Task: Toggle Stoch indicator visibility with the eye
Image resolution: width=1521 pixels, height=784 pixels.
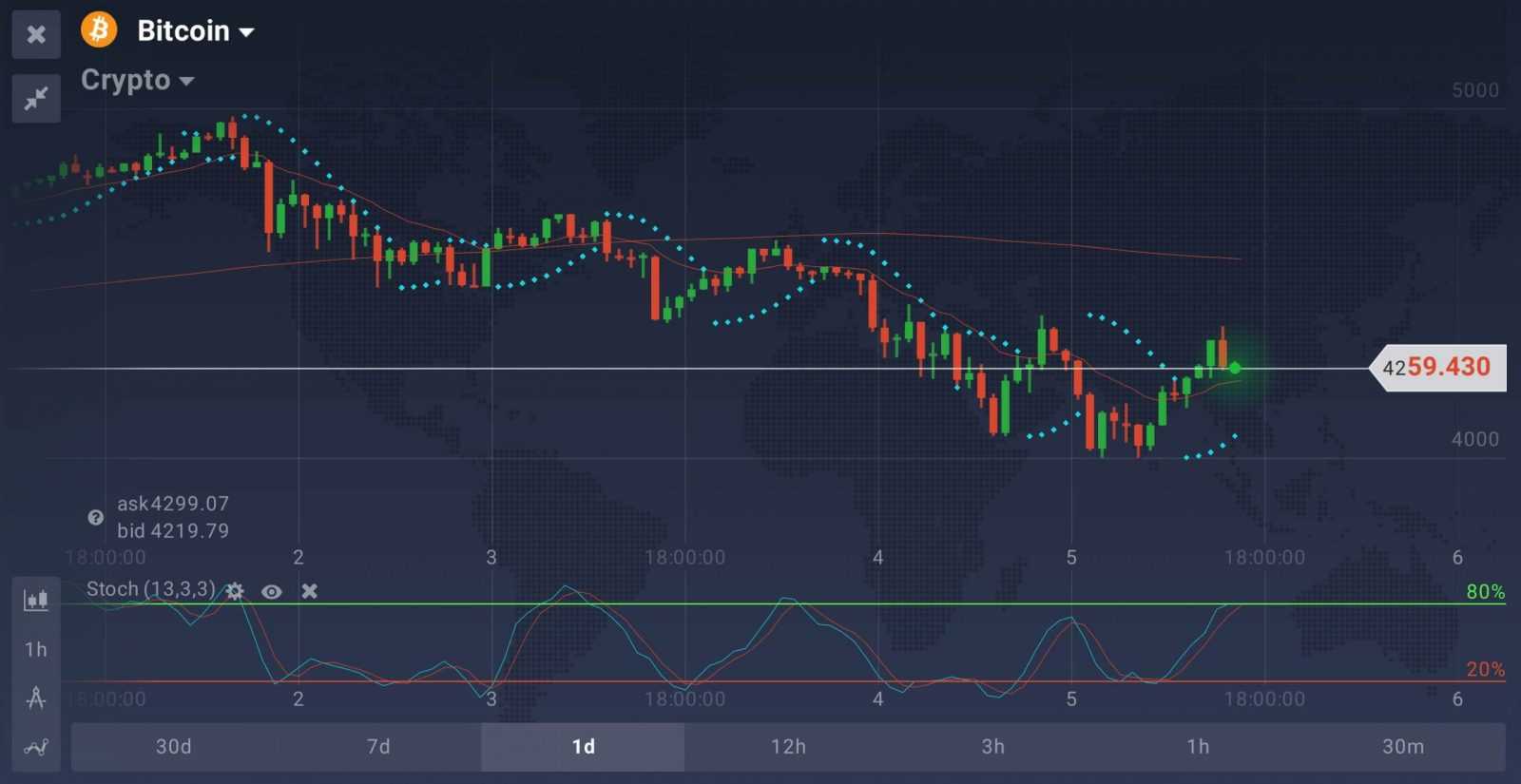Action: pos(272,591)
